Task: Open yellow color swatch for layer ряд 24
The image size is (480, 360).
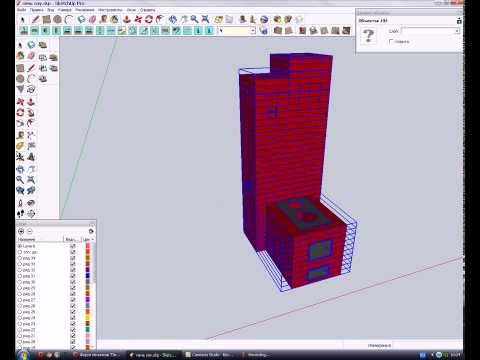Action: pyautogui.click(x=88, y=318)
